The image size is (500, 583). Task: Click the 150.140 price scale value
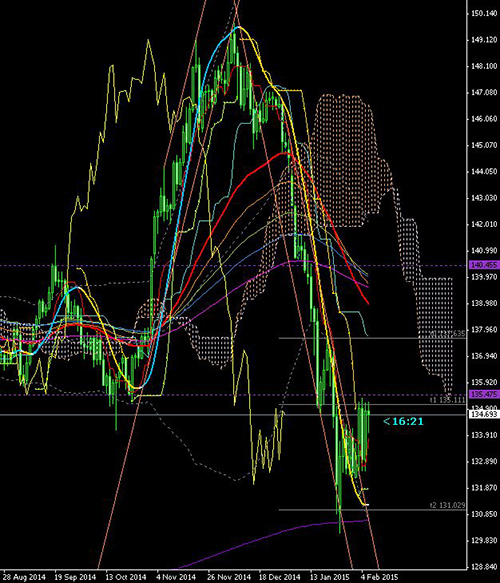click(484, 13)
